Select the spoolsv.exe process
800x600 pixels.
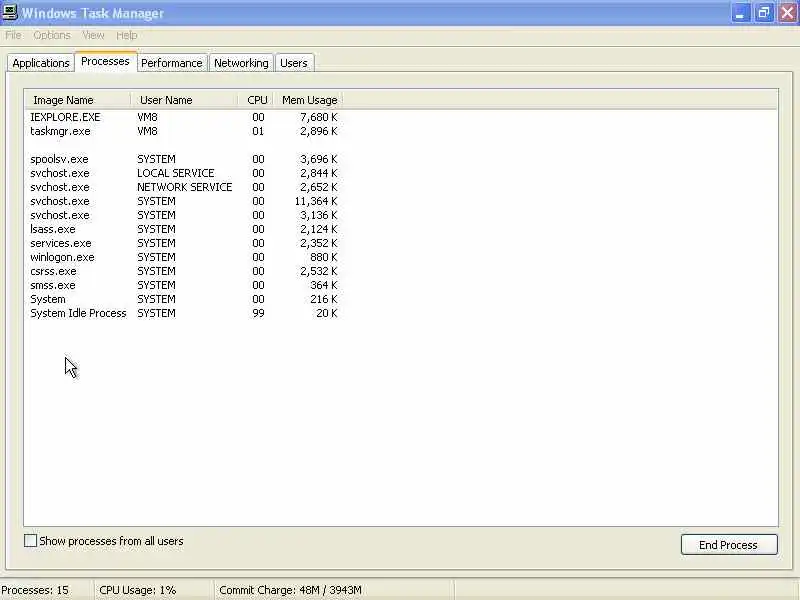tap(184, 159)
